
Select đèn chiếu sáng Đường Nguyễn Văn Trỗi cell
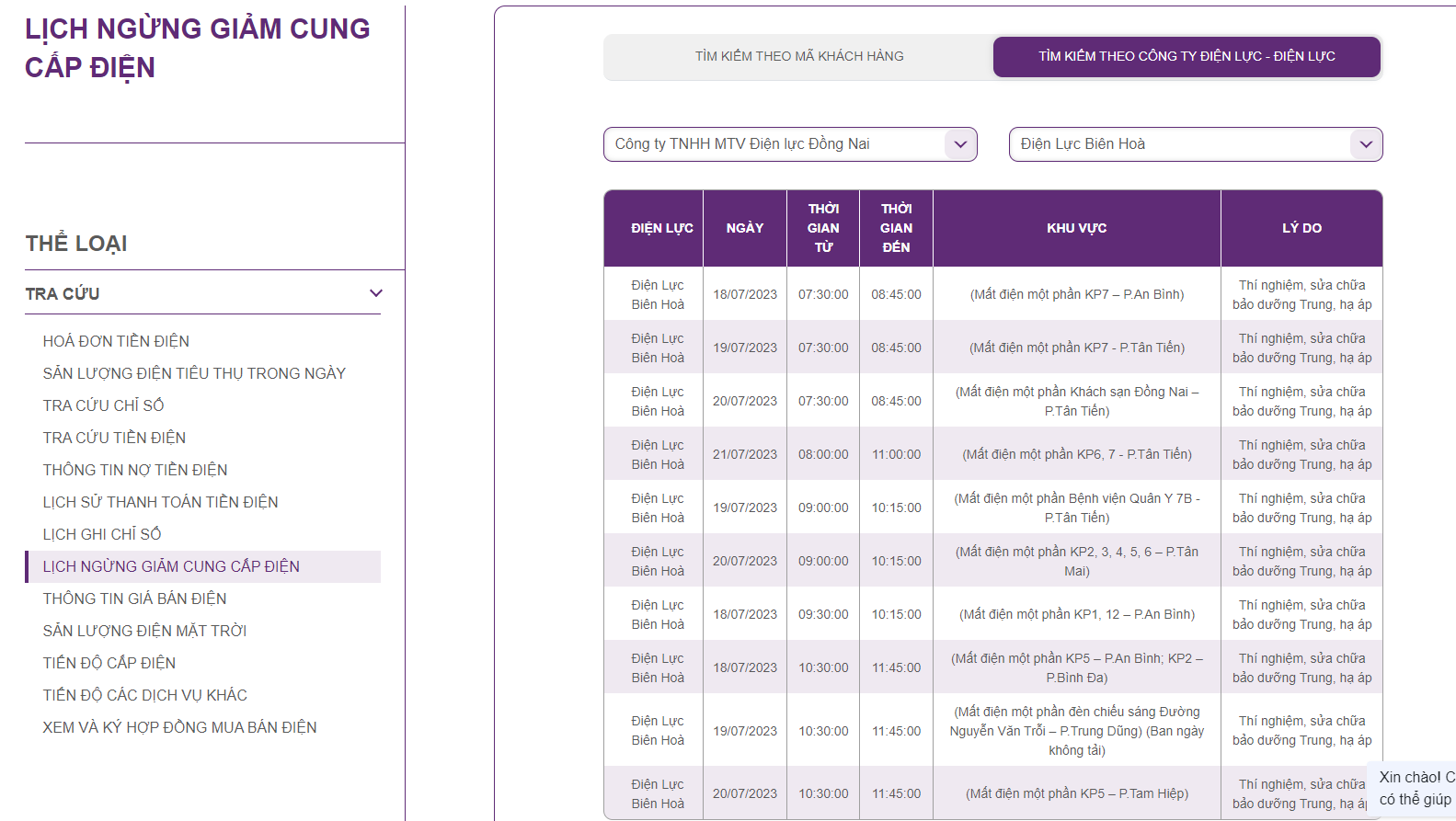pos(1077,731)
